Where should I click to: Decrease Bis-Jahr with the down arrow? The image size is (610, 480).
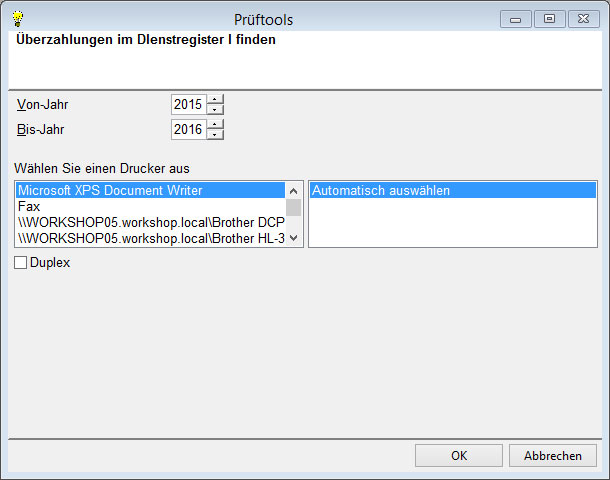pyautogui.click(x=216, y=134)
